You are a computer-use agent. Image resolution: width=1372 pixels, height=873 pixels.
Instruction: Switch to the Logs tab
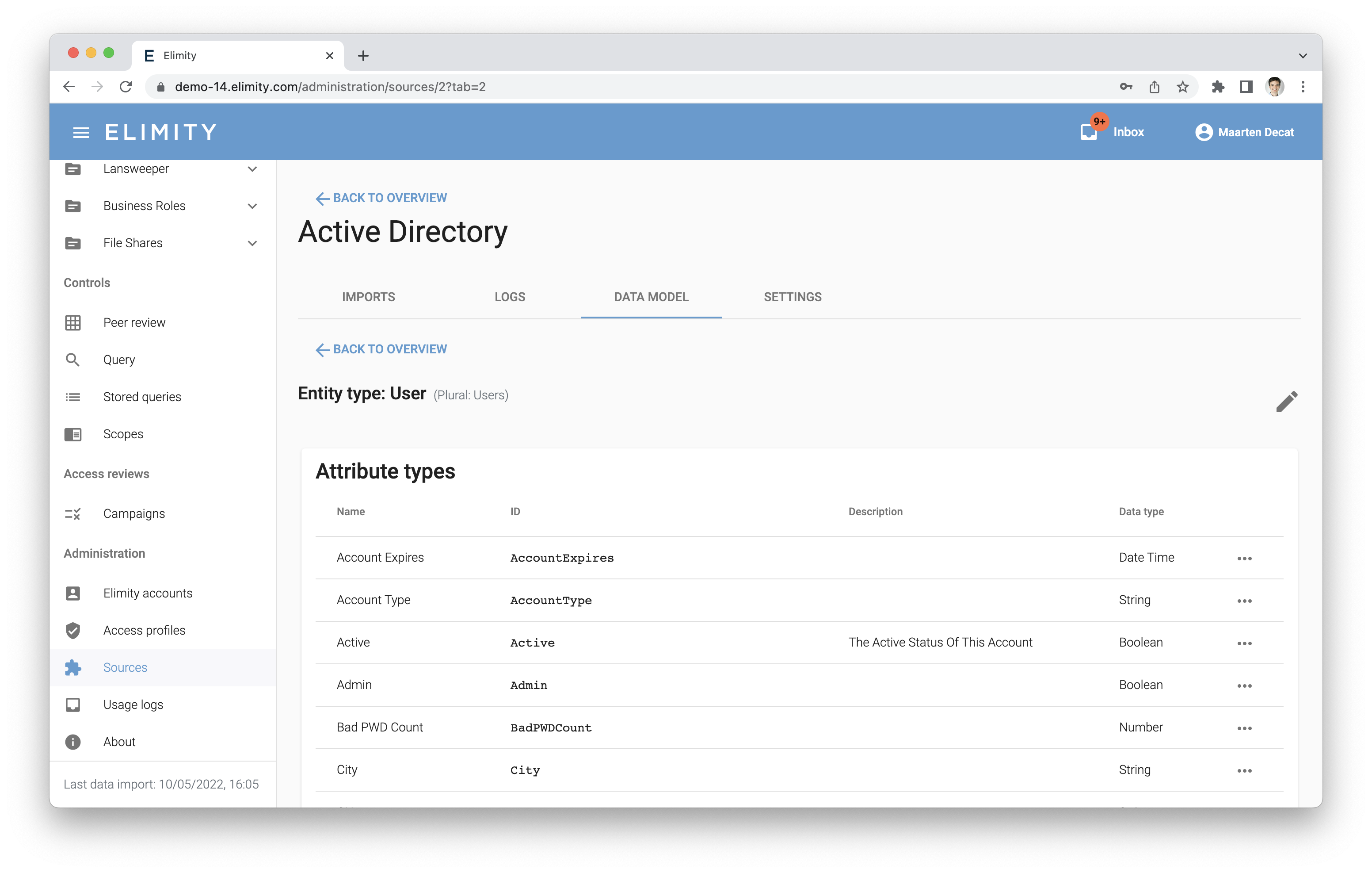510,297
